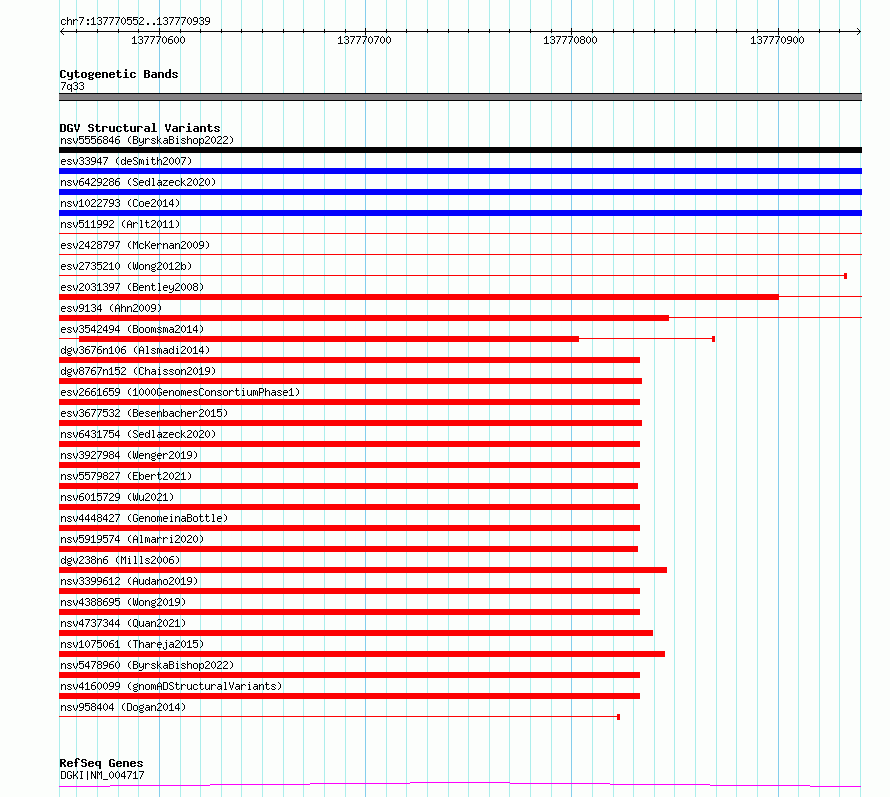The height and width of the screenshot is (797, 890).
Task: Click the red bar under dgv238n6
Action: point(363,570)
